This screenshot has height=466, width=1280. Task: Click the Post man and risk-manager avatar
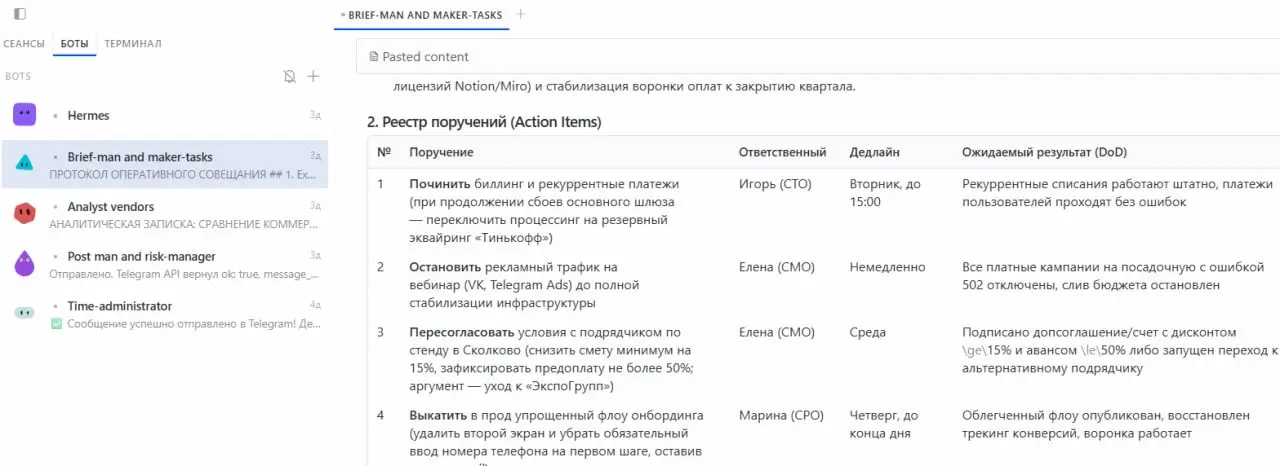click(25, 264)
